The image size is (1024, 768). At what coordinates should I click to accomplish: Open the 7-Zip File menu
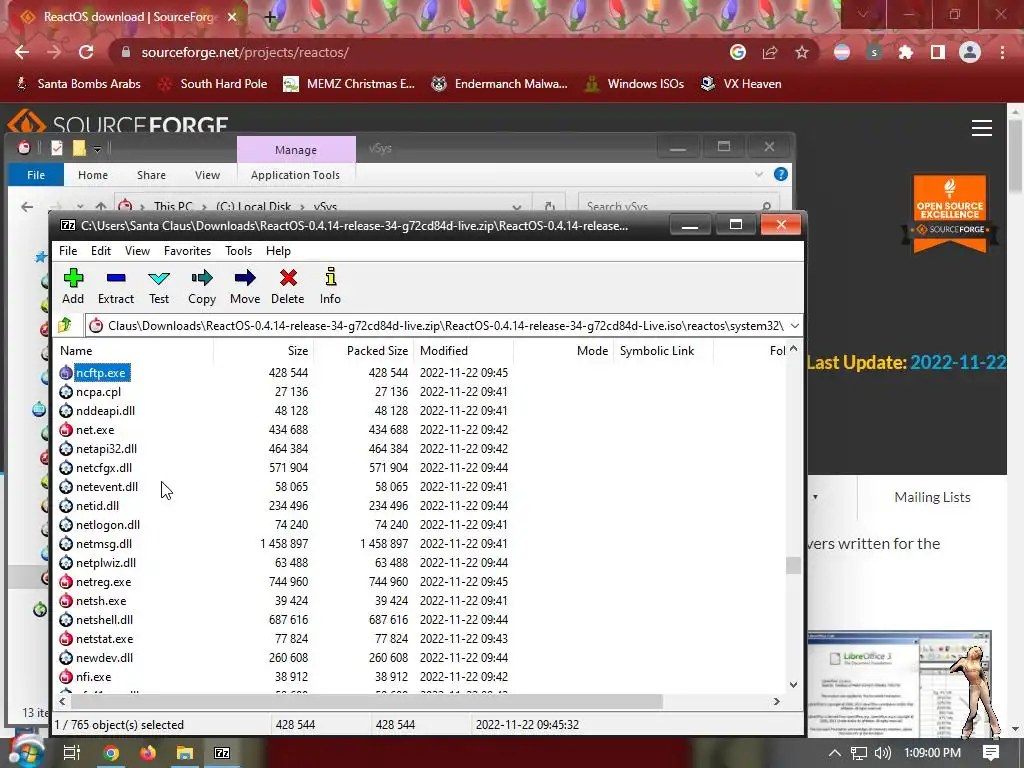tap(68, 251)
